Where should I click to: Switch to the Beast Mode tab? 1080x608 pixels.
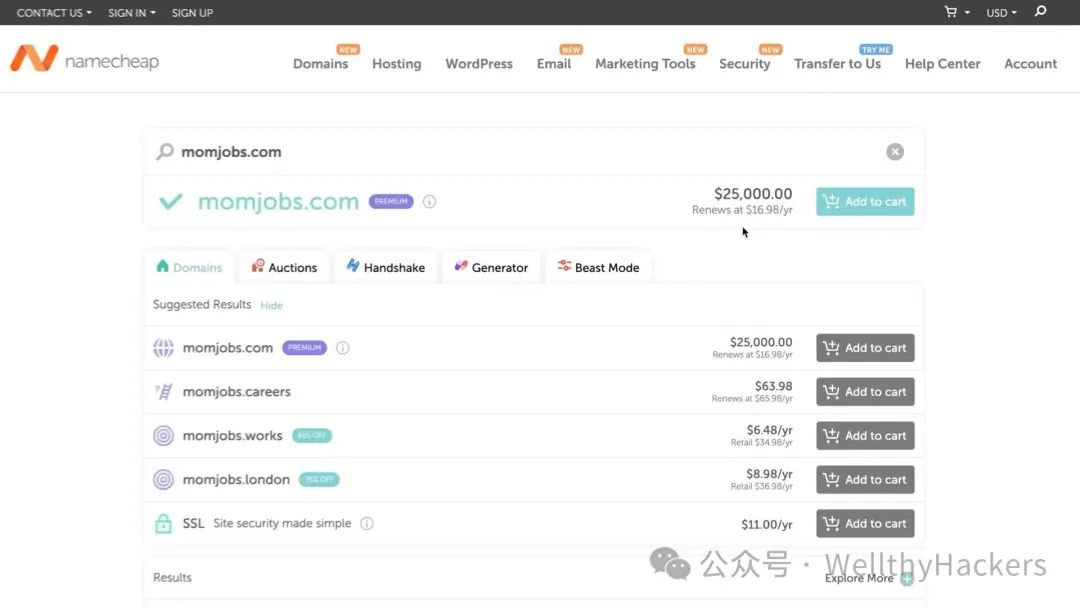(x=599, y=267)
